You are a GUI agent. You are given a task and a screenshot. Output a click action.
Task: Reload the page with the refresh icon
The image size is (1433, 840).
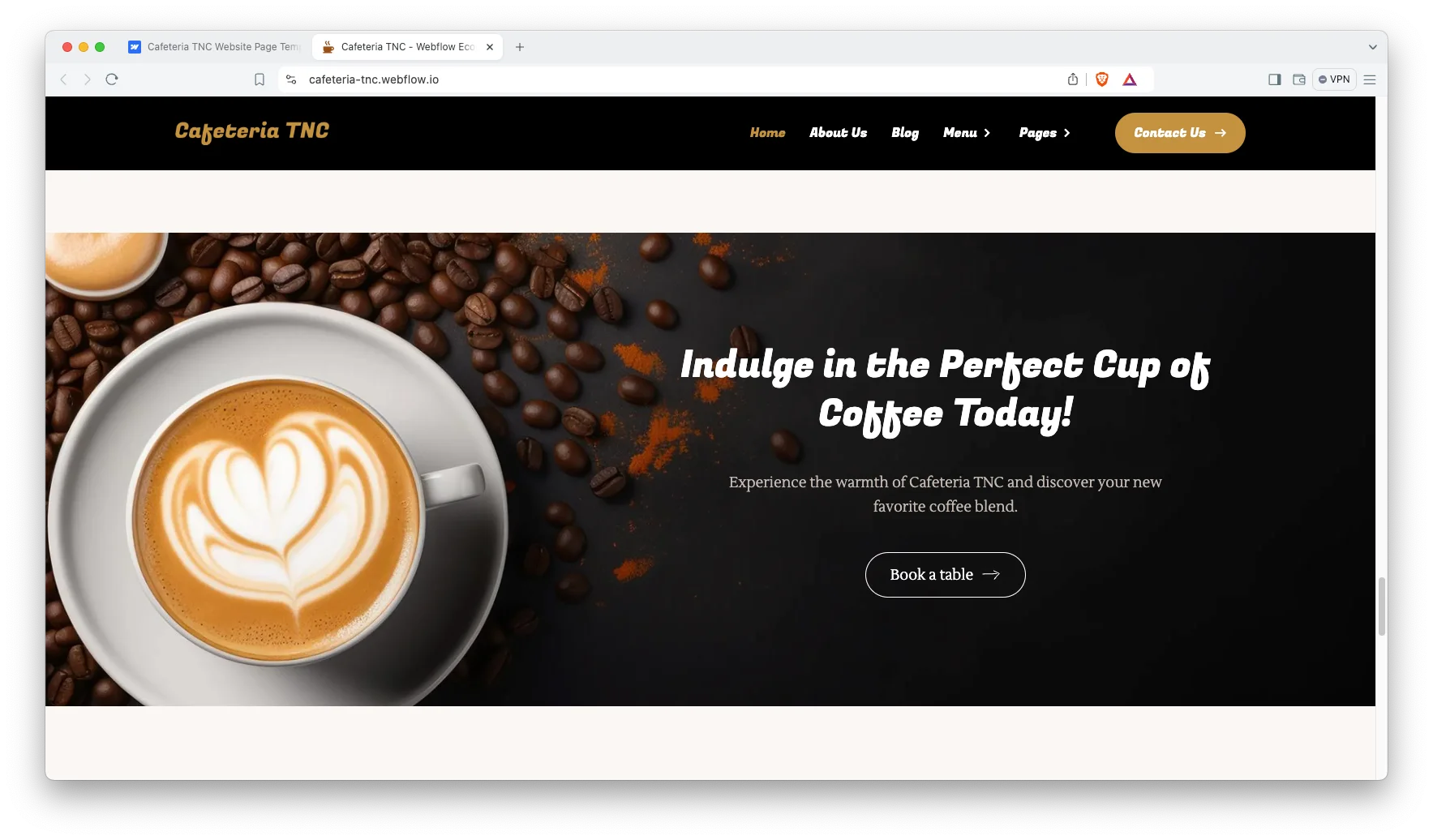(x=112, y=79)
